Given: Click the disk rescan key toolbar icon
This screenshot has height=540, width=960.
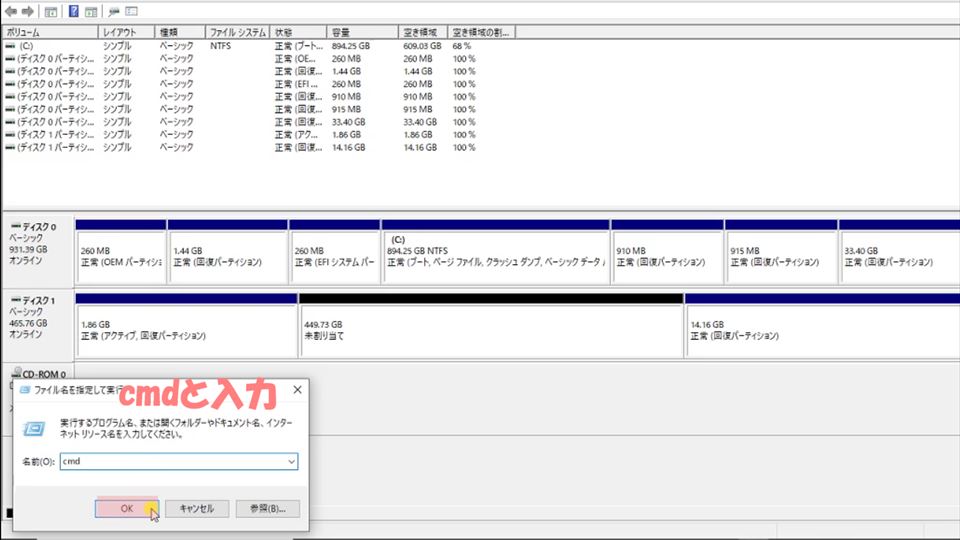Looking at the screenshot, I should [x=113, y=11].
